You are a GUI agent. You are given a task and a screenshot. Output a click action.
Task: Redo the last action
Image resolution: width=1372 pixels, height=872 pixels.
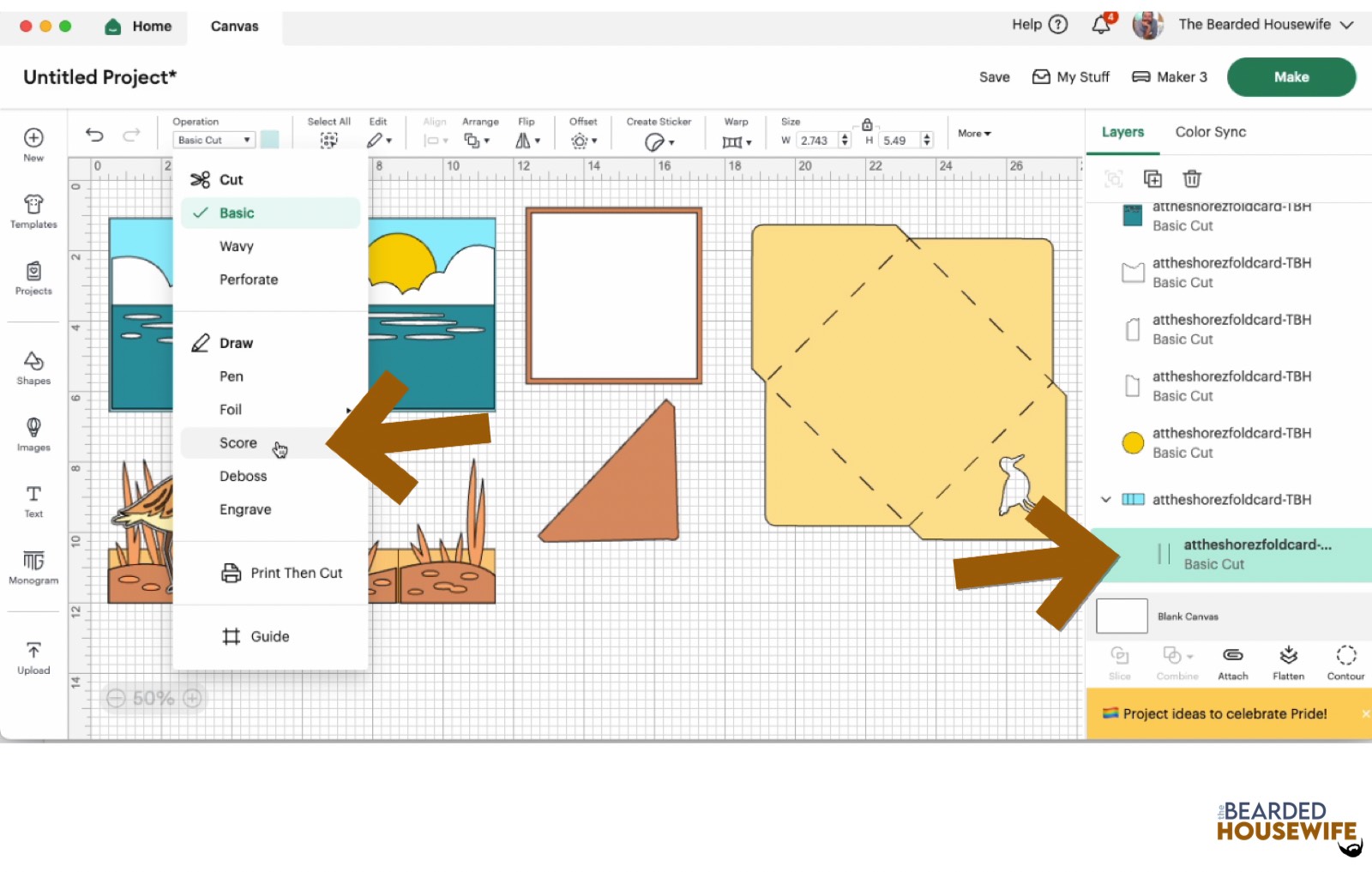(x=131, y=135)
